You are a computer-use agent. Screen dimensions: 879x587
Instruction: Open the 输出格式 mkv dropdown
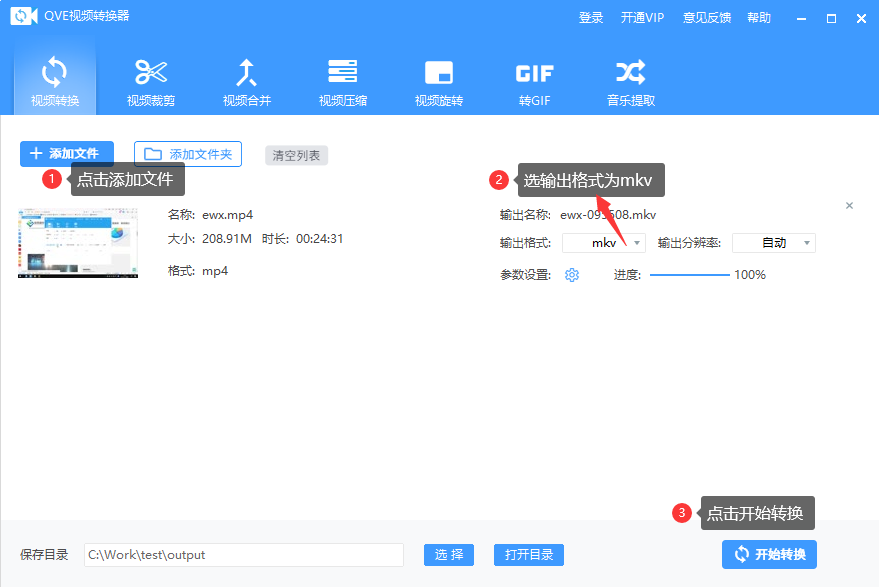[x=604, y=243]
